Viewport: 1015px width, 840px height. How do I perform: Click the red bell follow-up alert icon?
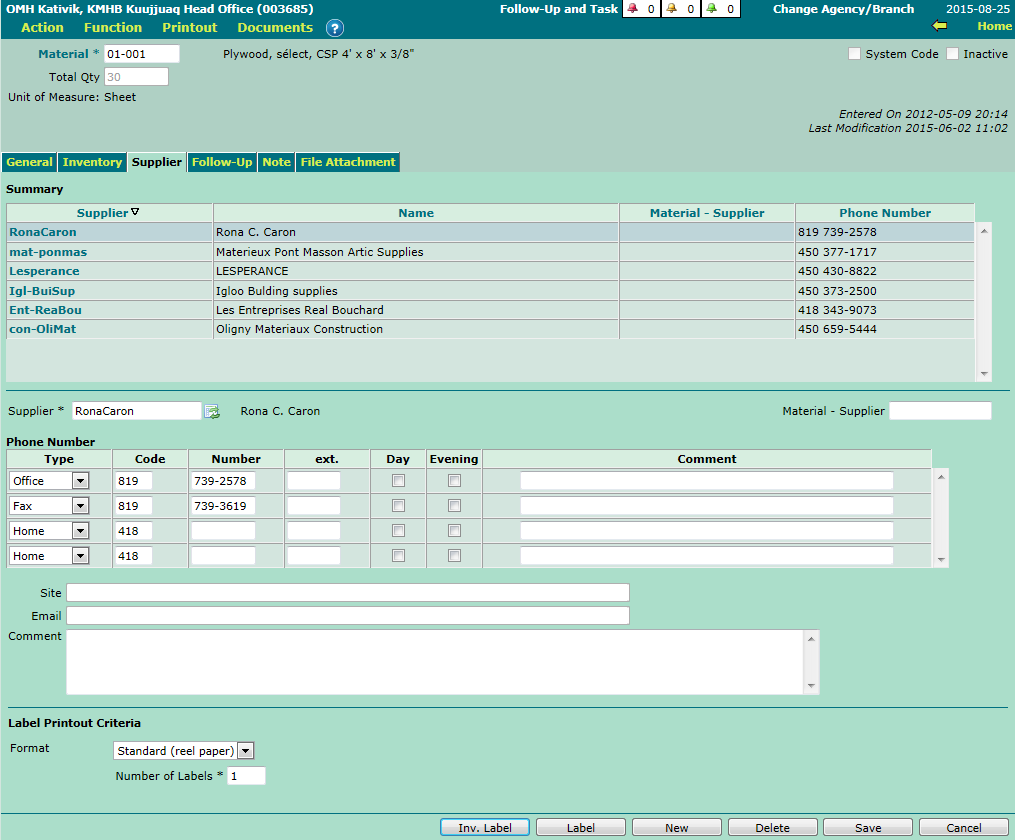pos(632,8)
